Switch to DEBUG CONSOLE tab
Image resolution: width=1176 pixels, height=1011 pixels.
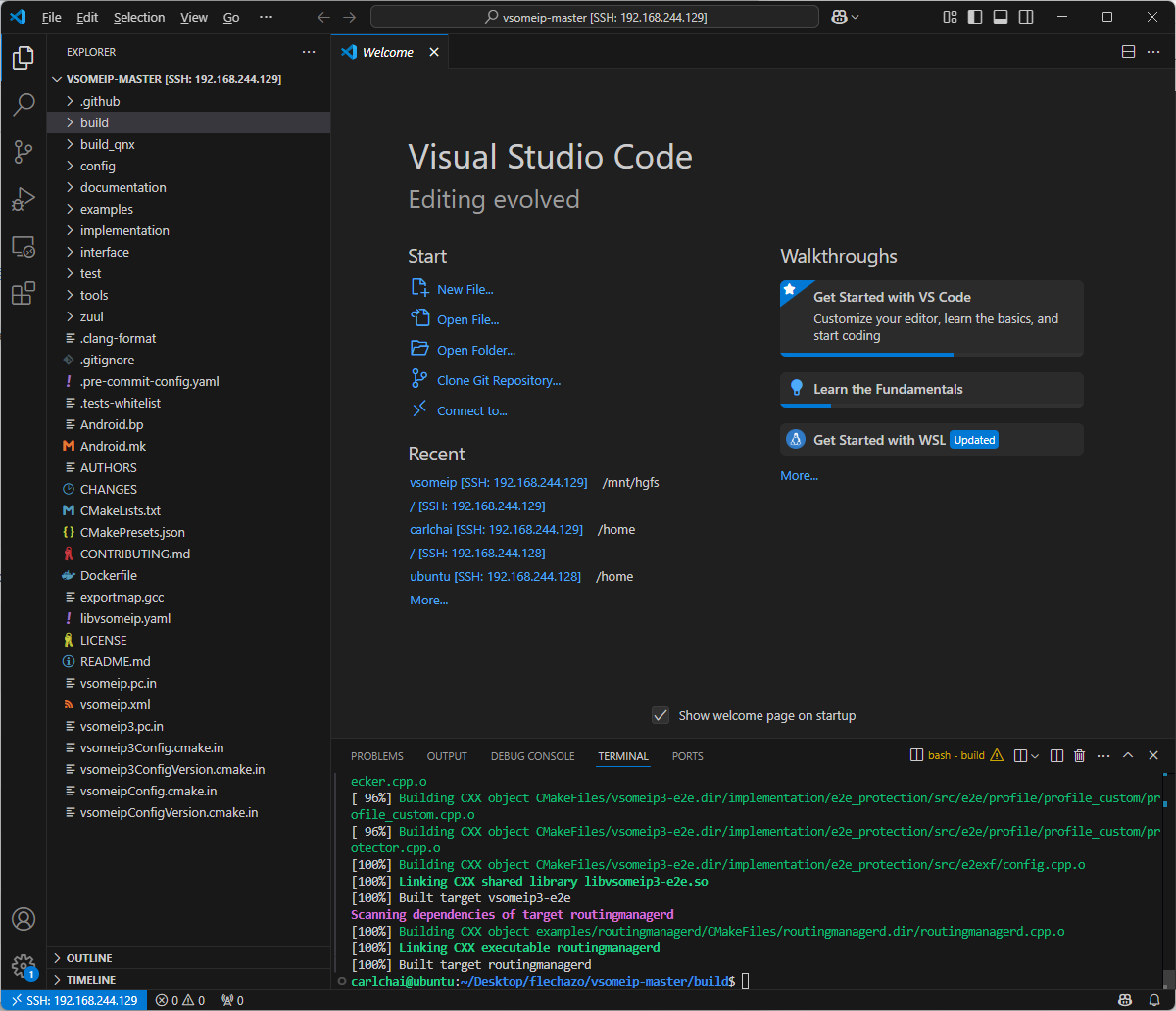[x=533, y=756]
